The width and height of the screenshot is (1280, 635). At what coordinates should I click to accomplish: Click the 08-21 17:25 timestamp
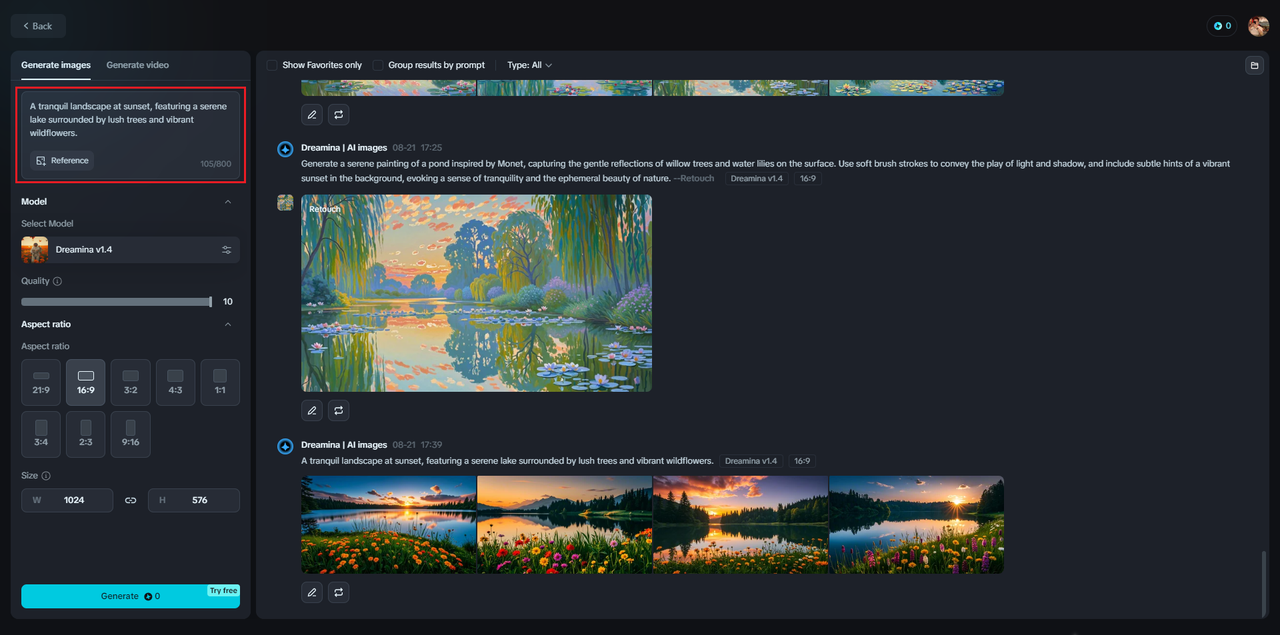417,148
